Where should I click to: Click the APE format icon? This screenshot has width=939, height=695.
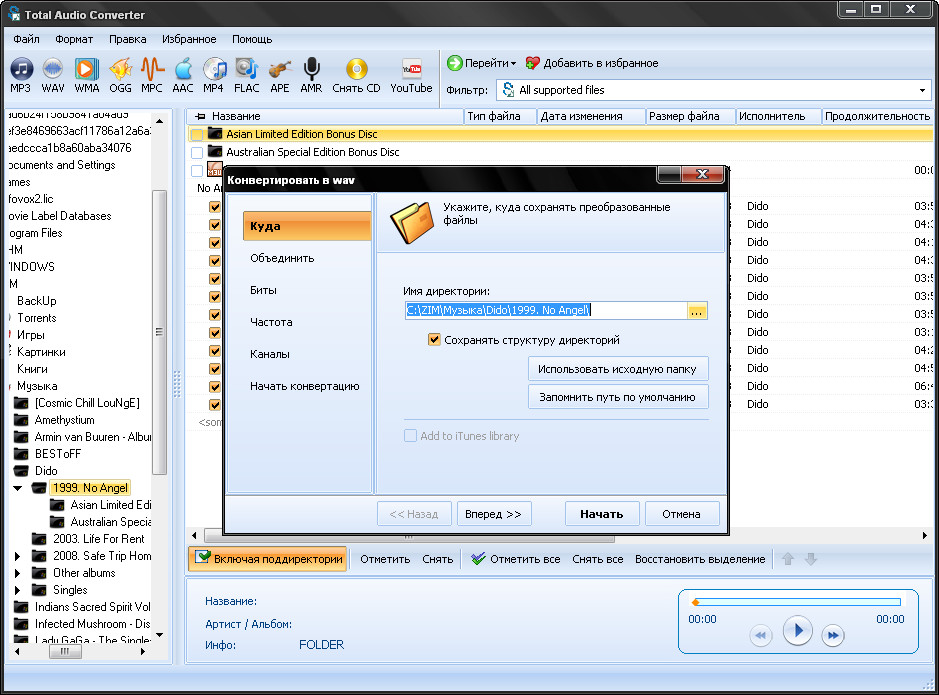[280, 70]
